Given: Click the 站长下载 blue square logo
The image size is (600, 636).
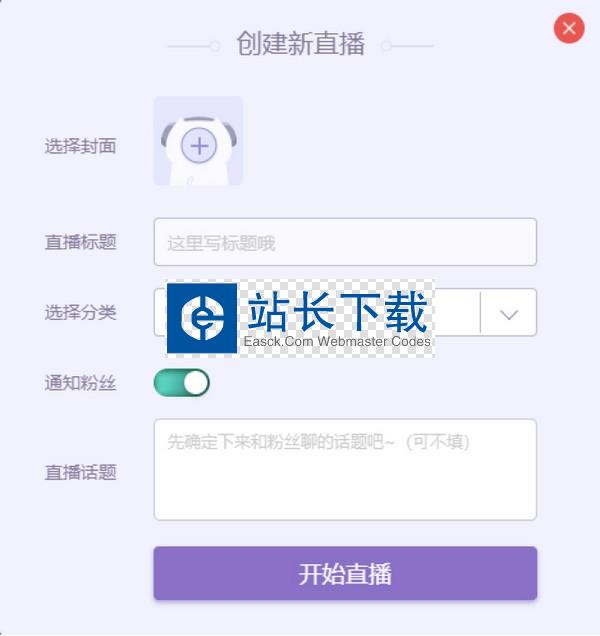Looking at the screenshot, I should (x=202, y=318).
